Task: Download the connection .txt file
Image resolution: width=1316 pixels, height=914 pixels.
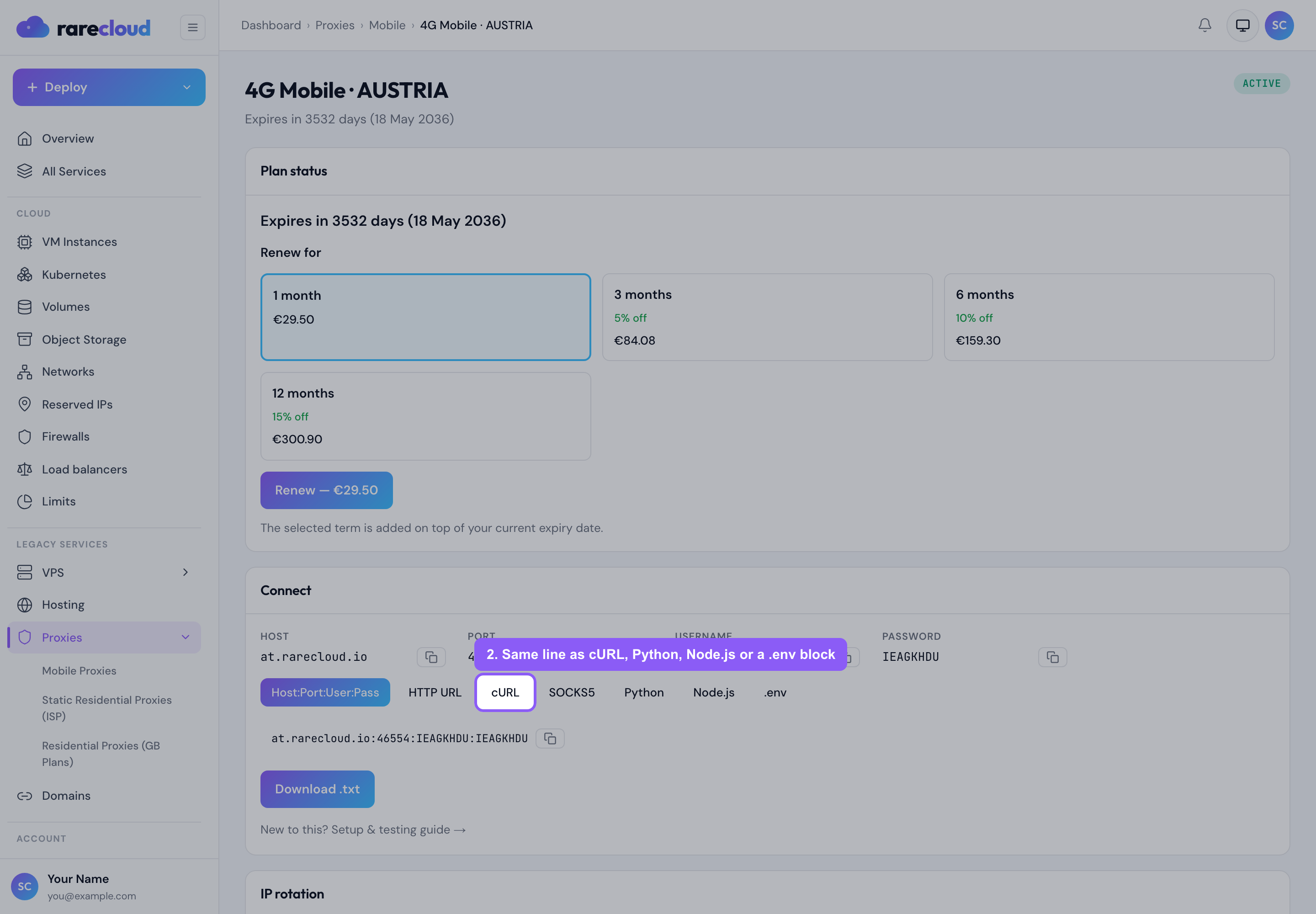Action: 317,789
